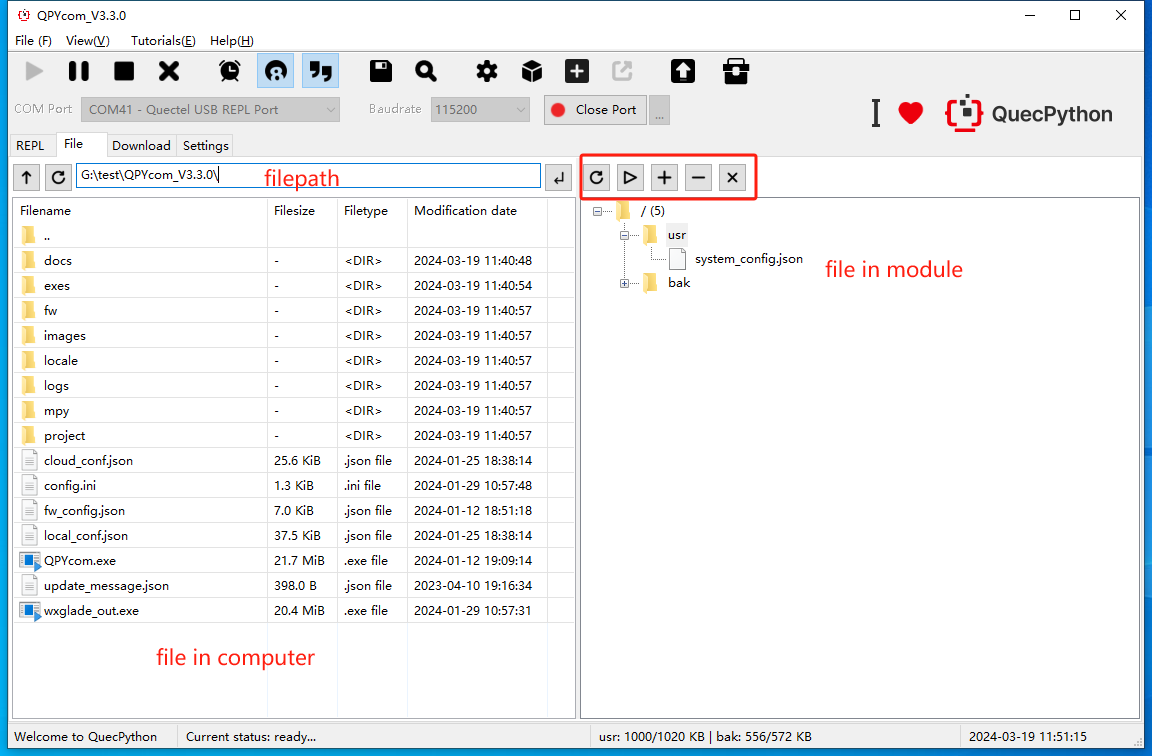Click the upload arrow toolbar icon
The height and width of the screenshot is (756, 1152).
[683, 71]
